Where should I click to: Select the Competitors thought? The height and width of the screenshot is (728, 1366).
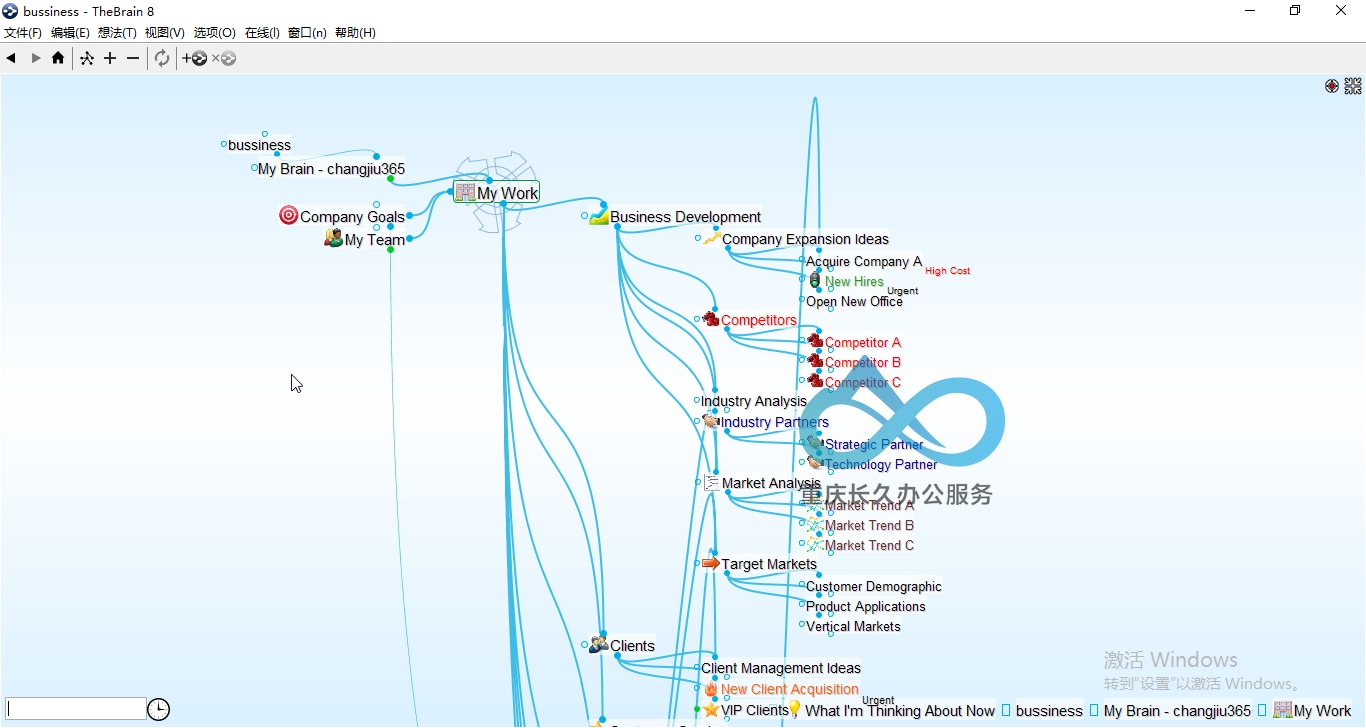tap(758, 320)
